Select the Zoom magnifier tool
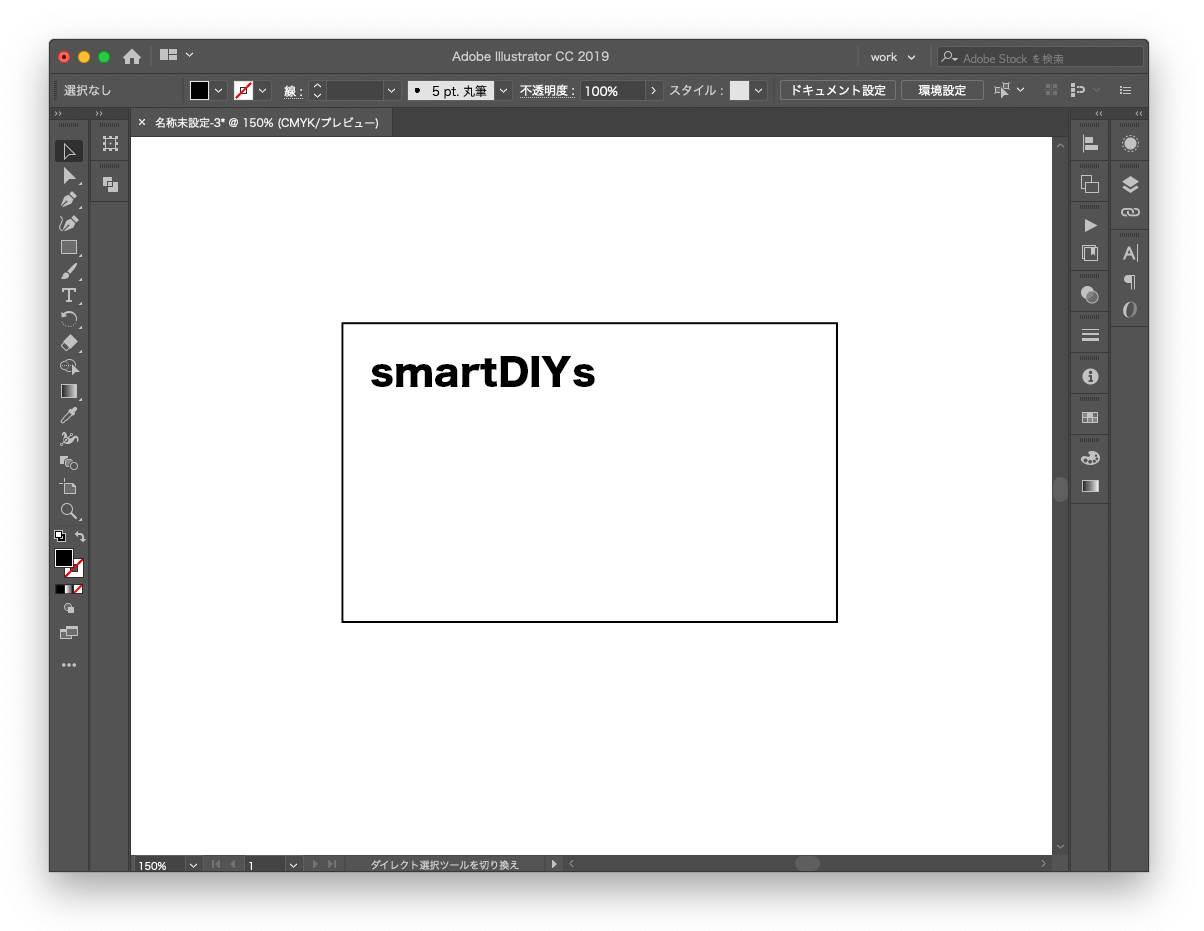 click(69, 511)
